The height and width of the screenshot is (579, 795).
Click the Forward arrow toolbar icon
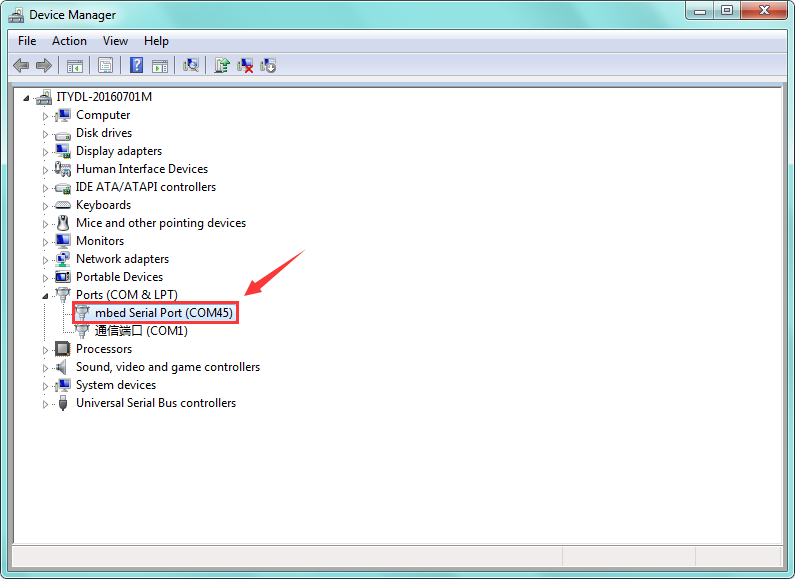point(44,65)
